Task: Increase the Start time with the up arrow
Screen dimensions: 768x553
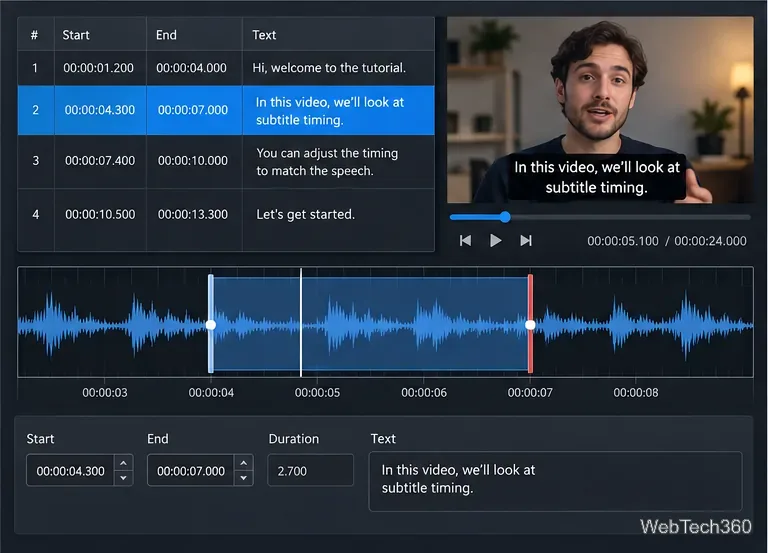Action: point(123,463)
